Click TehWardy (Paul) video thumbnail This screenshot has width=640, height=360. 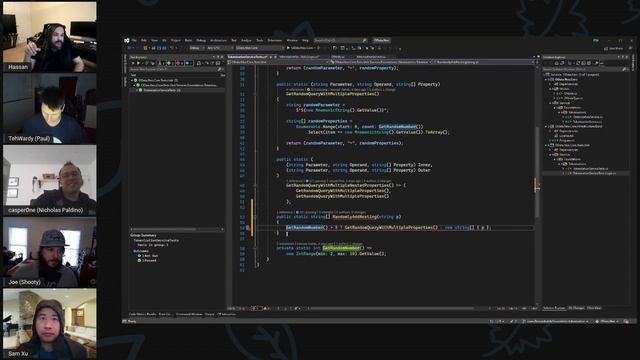pos(50,109)
